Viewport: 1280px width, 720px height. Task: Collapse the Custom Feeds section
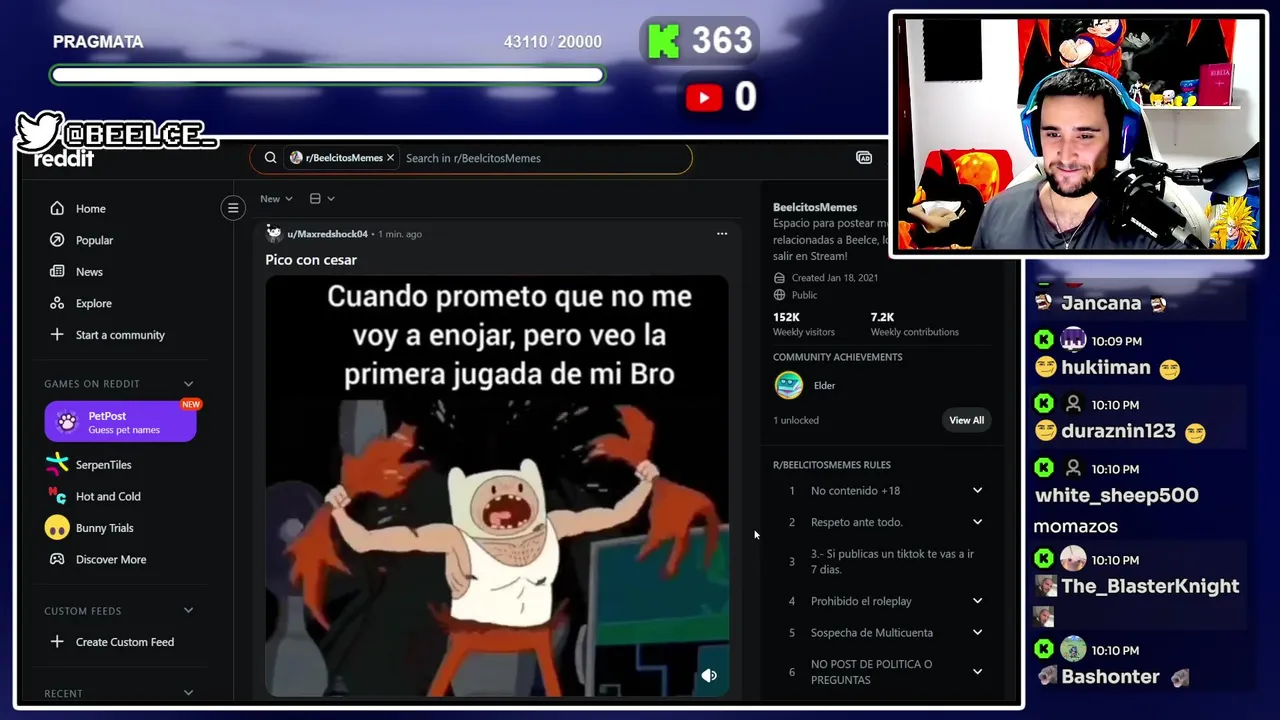point(188,610)
